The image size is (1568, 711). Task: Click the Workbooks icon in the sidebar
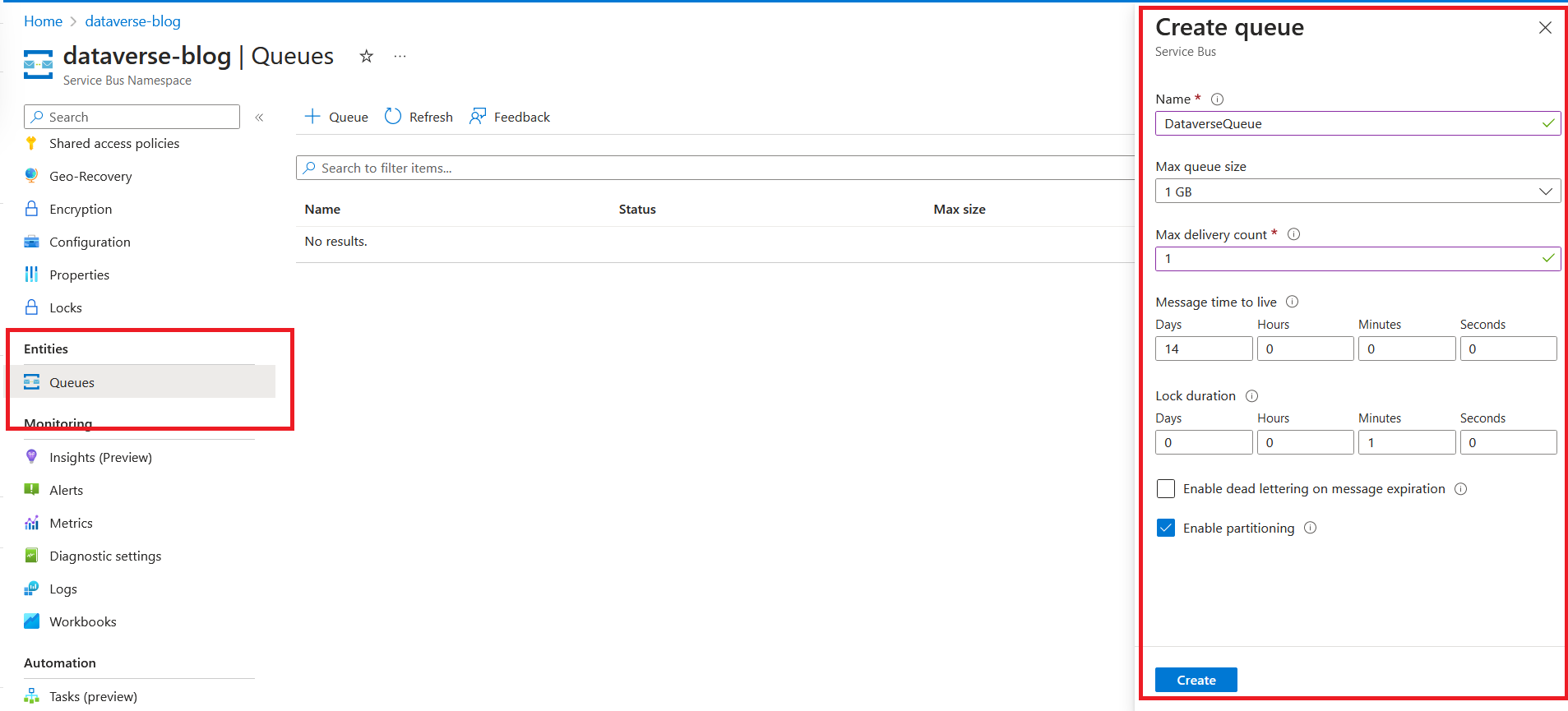31,621
